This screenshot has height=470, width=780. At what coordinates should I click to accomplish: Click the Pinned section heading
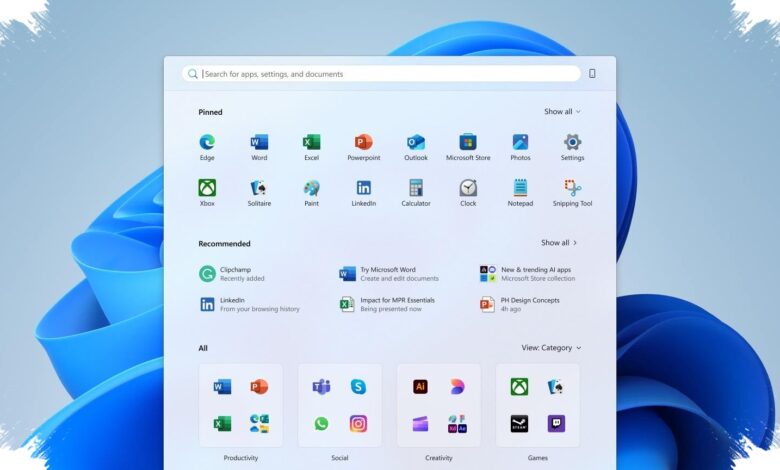point(210,112)
